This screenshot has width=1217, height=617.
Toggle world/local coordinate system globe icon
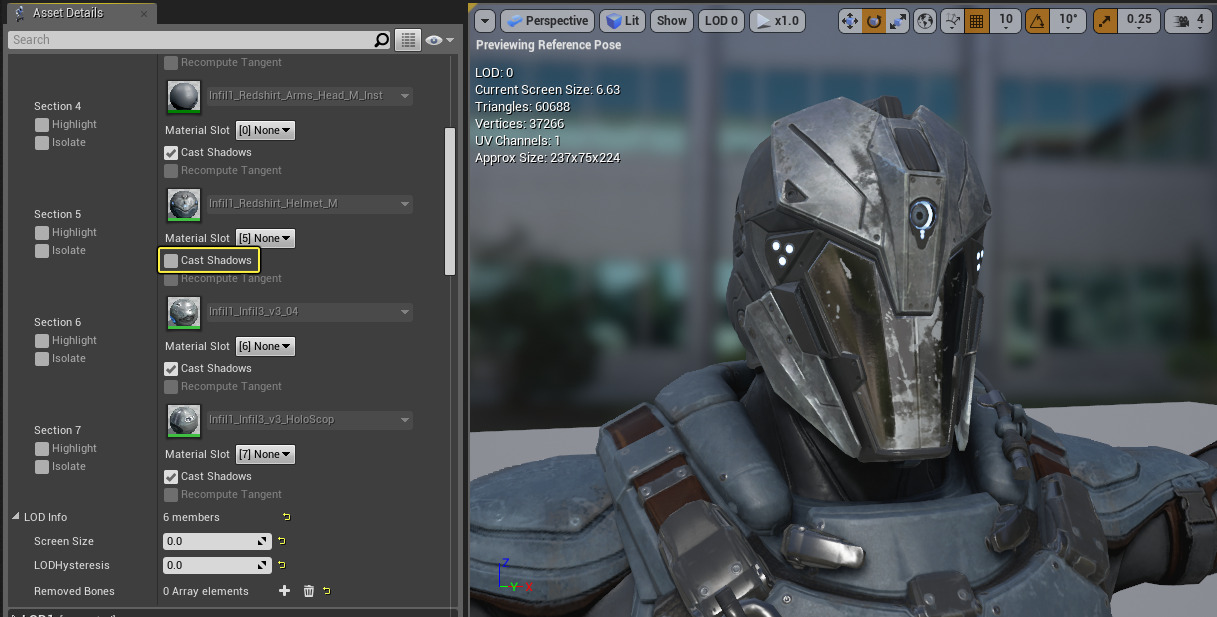click(926, 20)
